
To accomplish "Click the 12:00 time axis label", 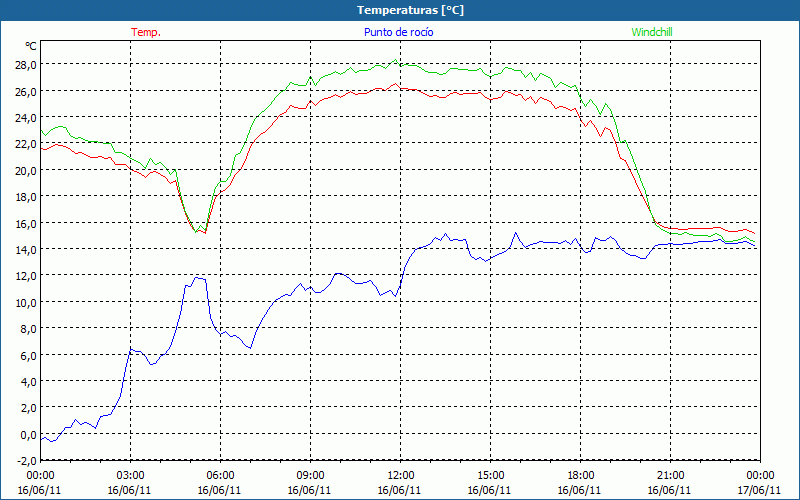I will [400, 476].
